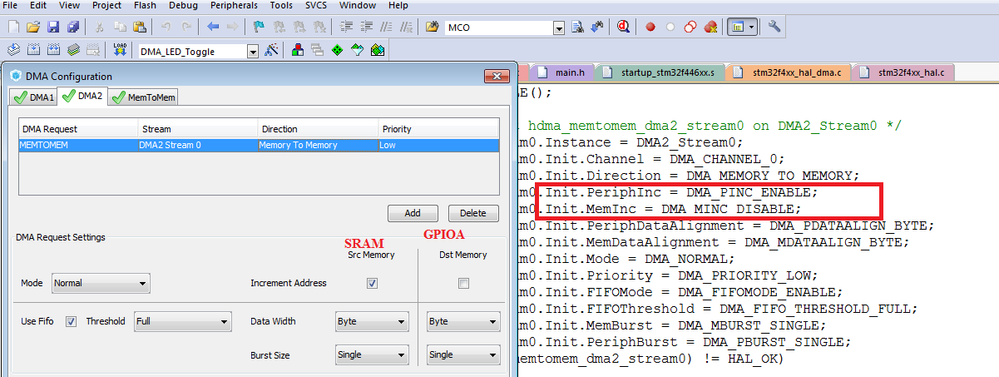Open the stm32f4xx_hal.c editor tab
This screenshot has width=999, height=377.
click(903, 73)
